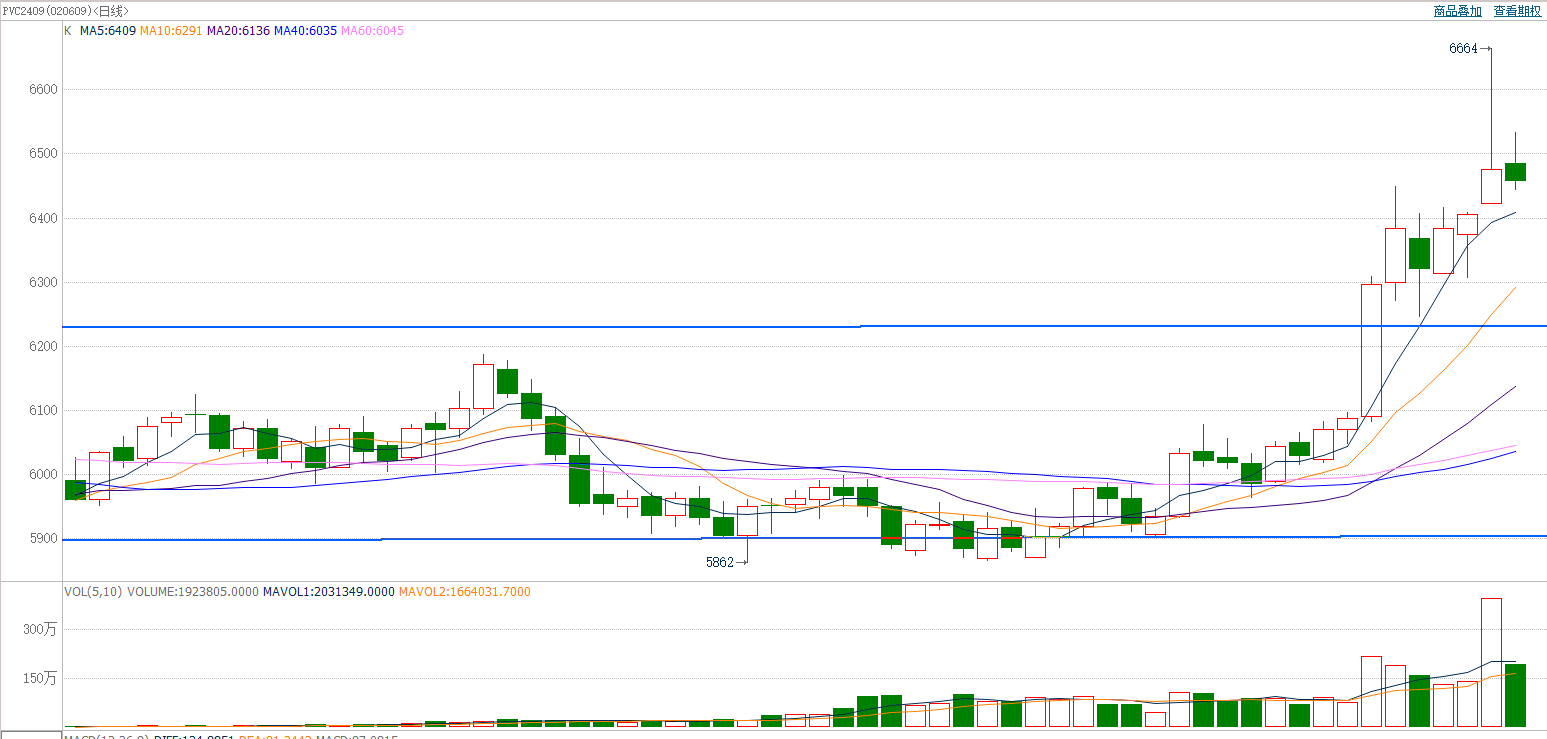
Task: Click the 5862 low price marker
Action: (x=720, y=562)
